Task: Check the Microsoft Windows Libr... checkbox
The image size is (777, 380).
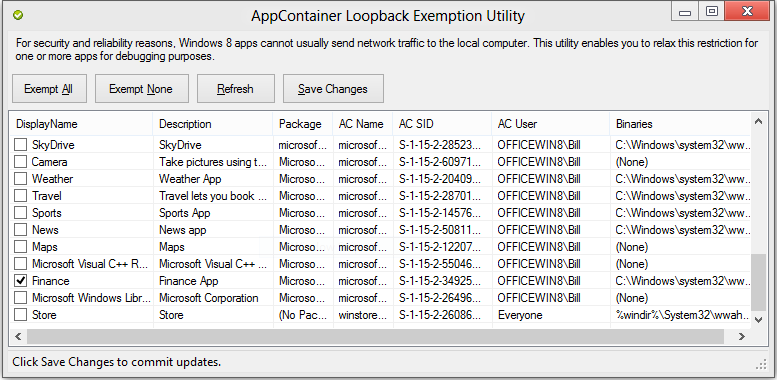Action: (20, 298)
